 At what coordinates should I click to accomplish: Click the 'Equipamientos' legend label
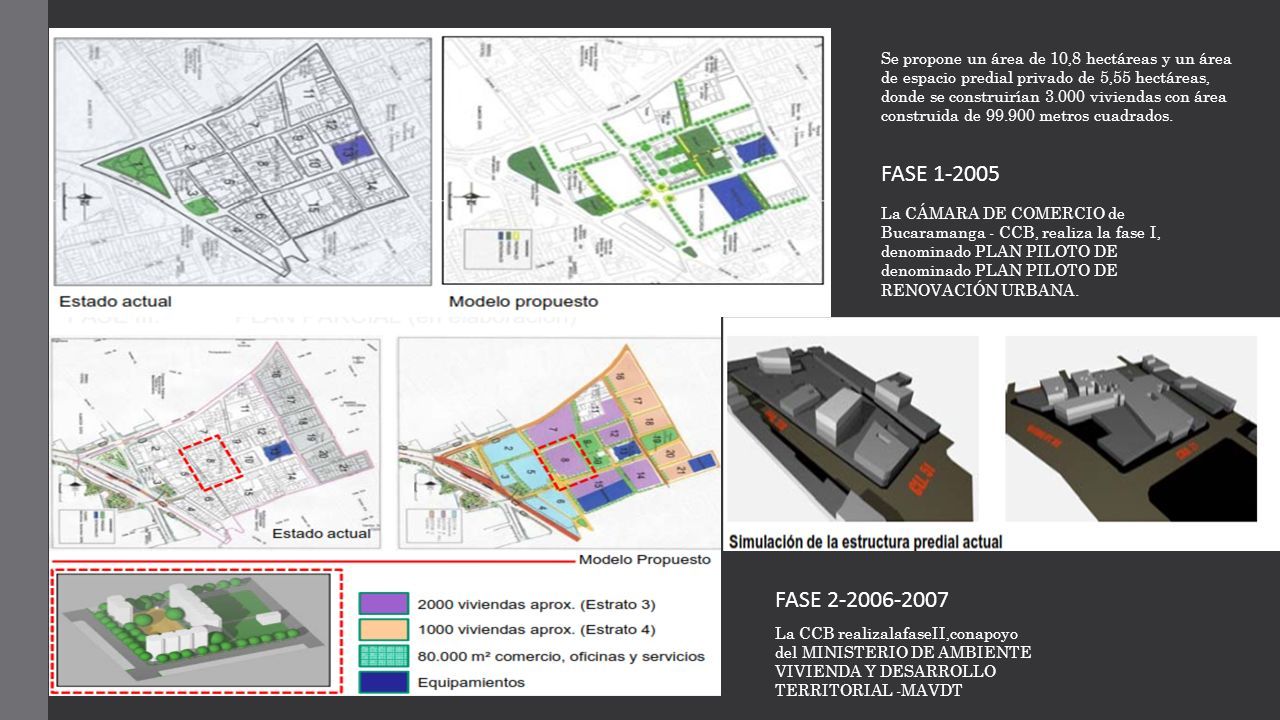[471, 683]
